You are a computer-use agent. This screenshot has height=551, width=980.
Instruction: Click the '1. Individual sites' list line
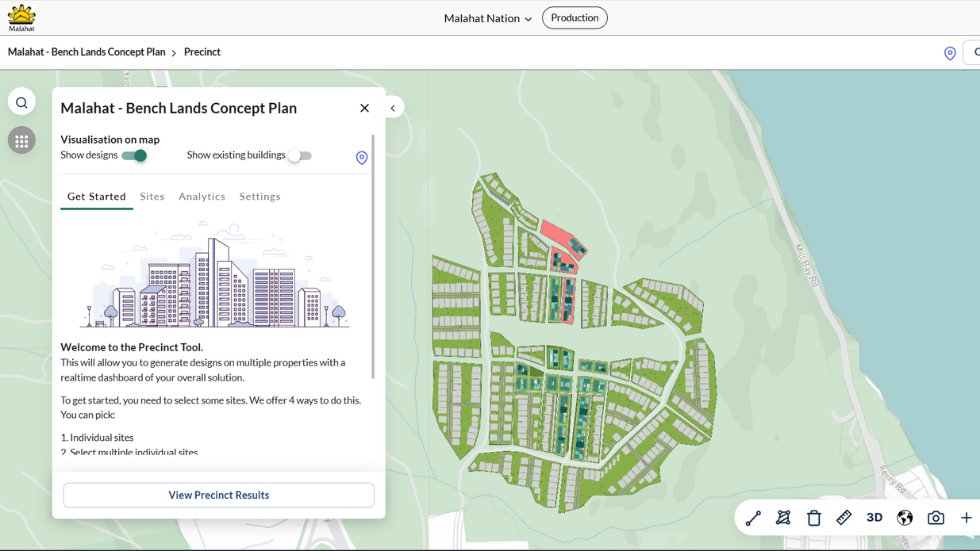pos(97,438)
